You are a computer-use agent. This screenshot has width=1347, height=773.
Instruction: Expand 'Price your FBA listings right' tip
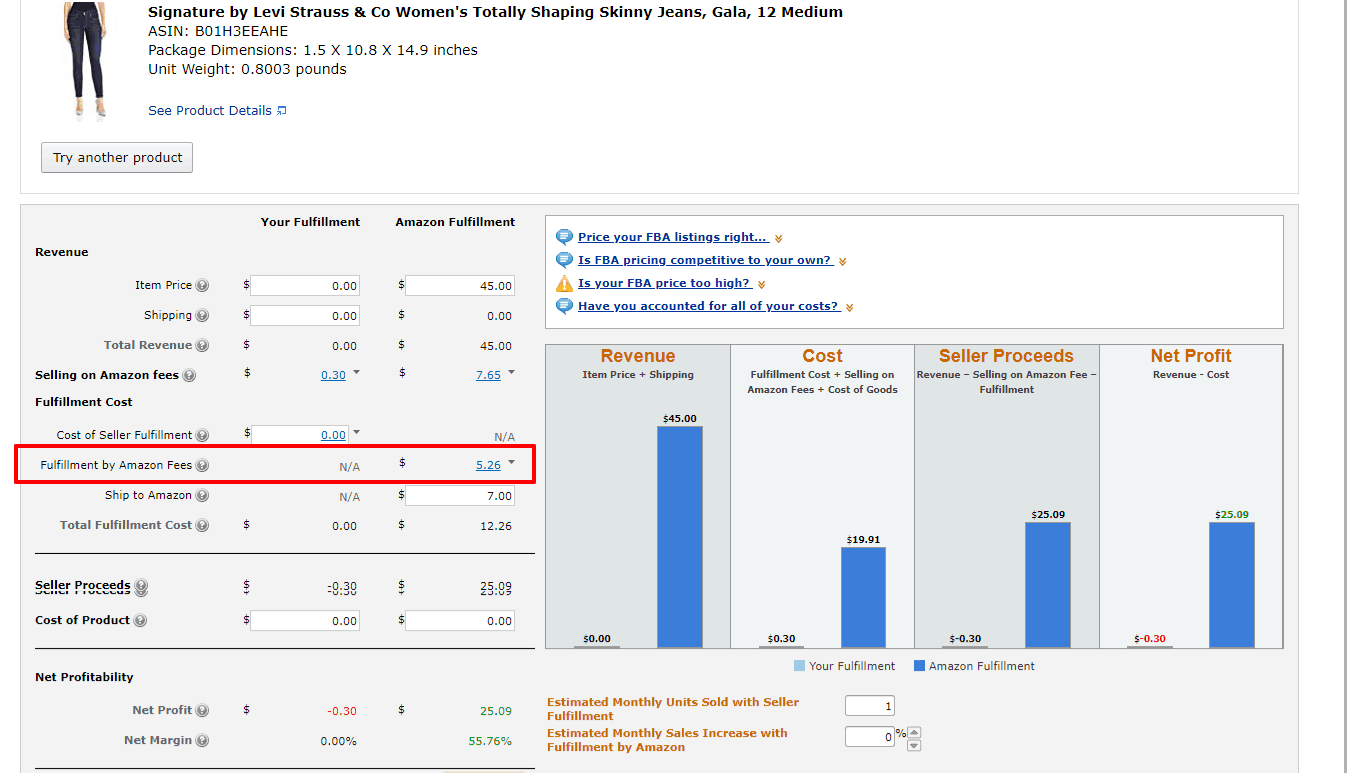[x=672, y=238]
